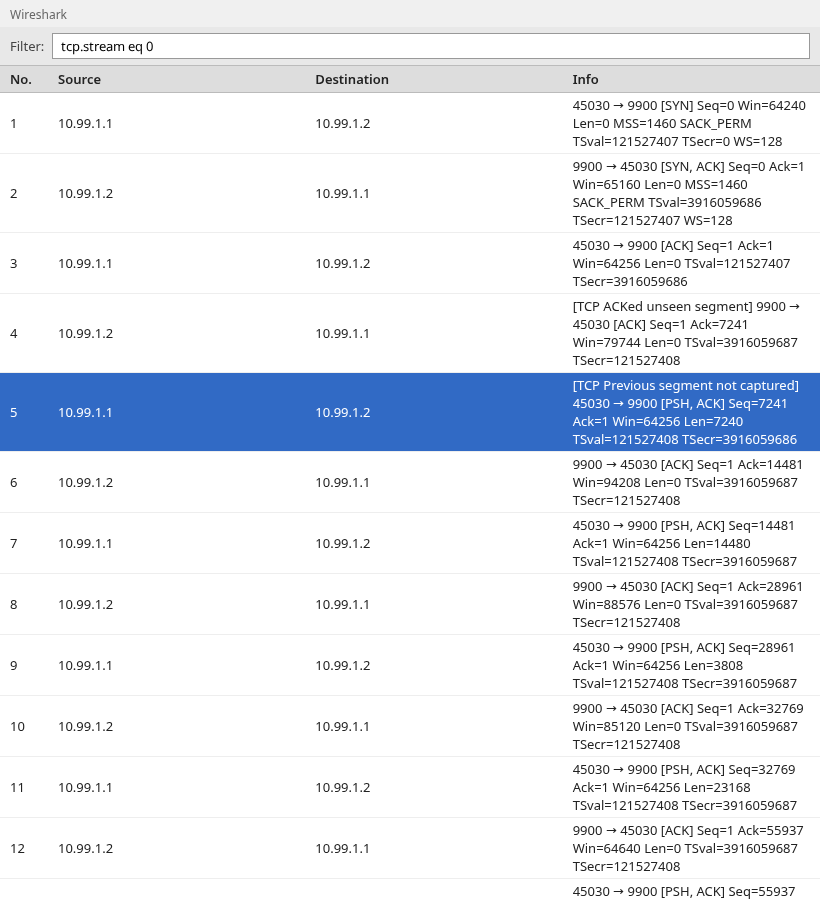The width and height of the screenshot is (820, 900).
Task: Click packet number 10
Action: pyautogui.click(x=17, y=726)
